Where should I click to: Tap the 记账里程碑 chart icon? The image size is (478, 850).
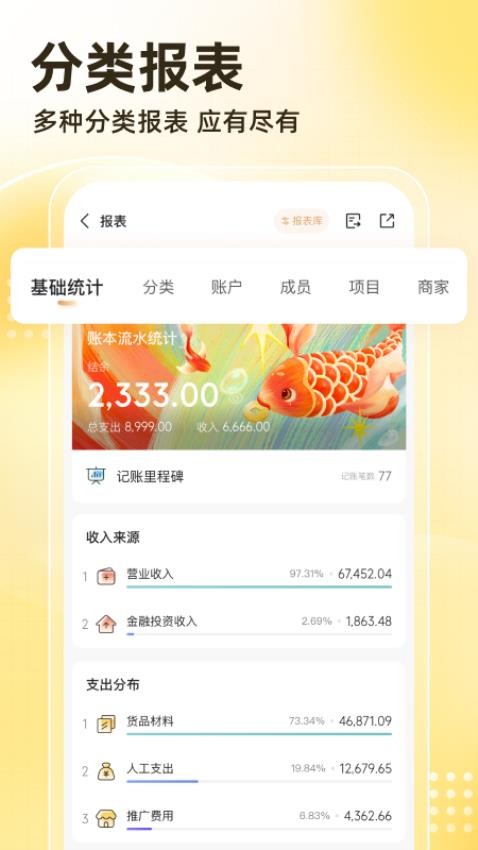(96, 475)
